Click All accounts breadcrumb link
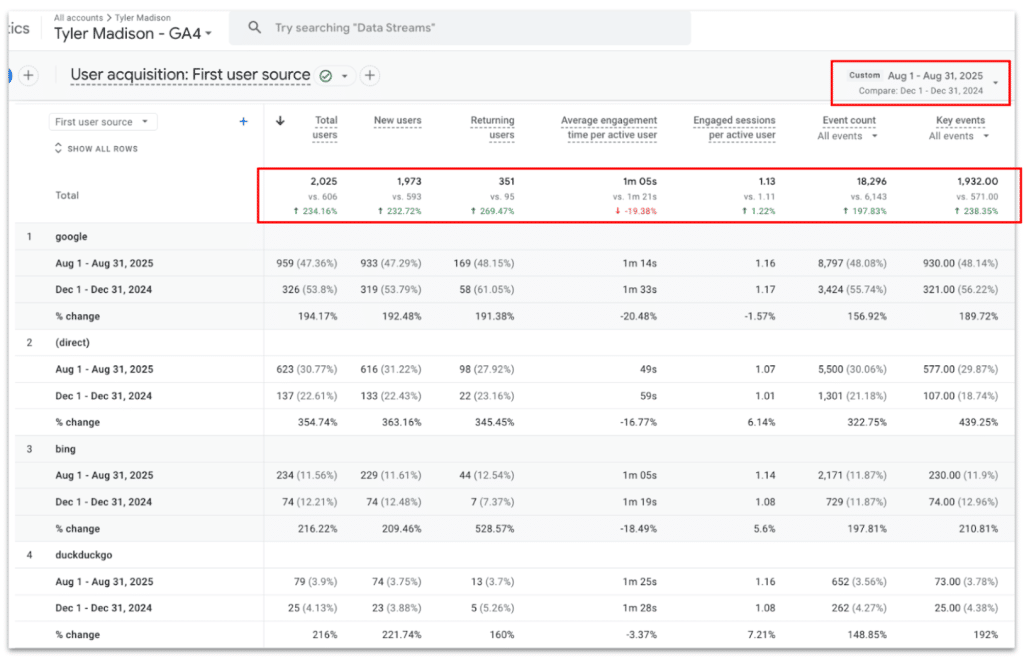This screenshot has height=657, width=1024. point(79,18)
